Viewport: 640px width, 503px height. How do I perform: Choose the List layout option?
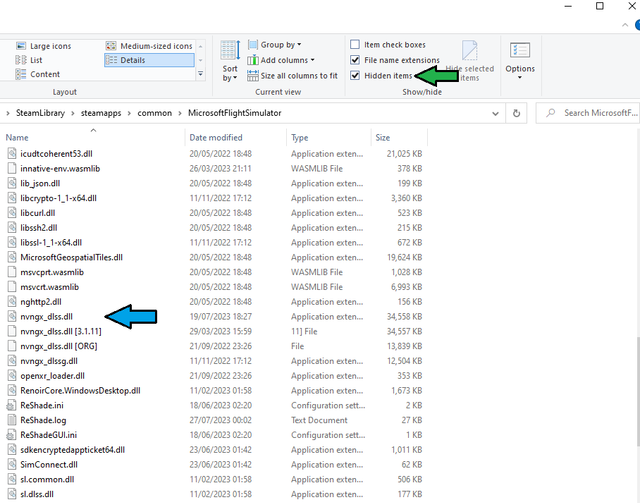[29, 60]
